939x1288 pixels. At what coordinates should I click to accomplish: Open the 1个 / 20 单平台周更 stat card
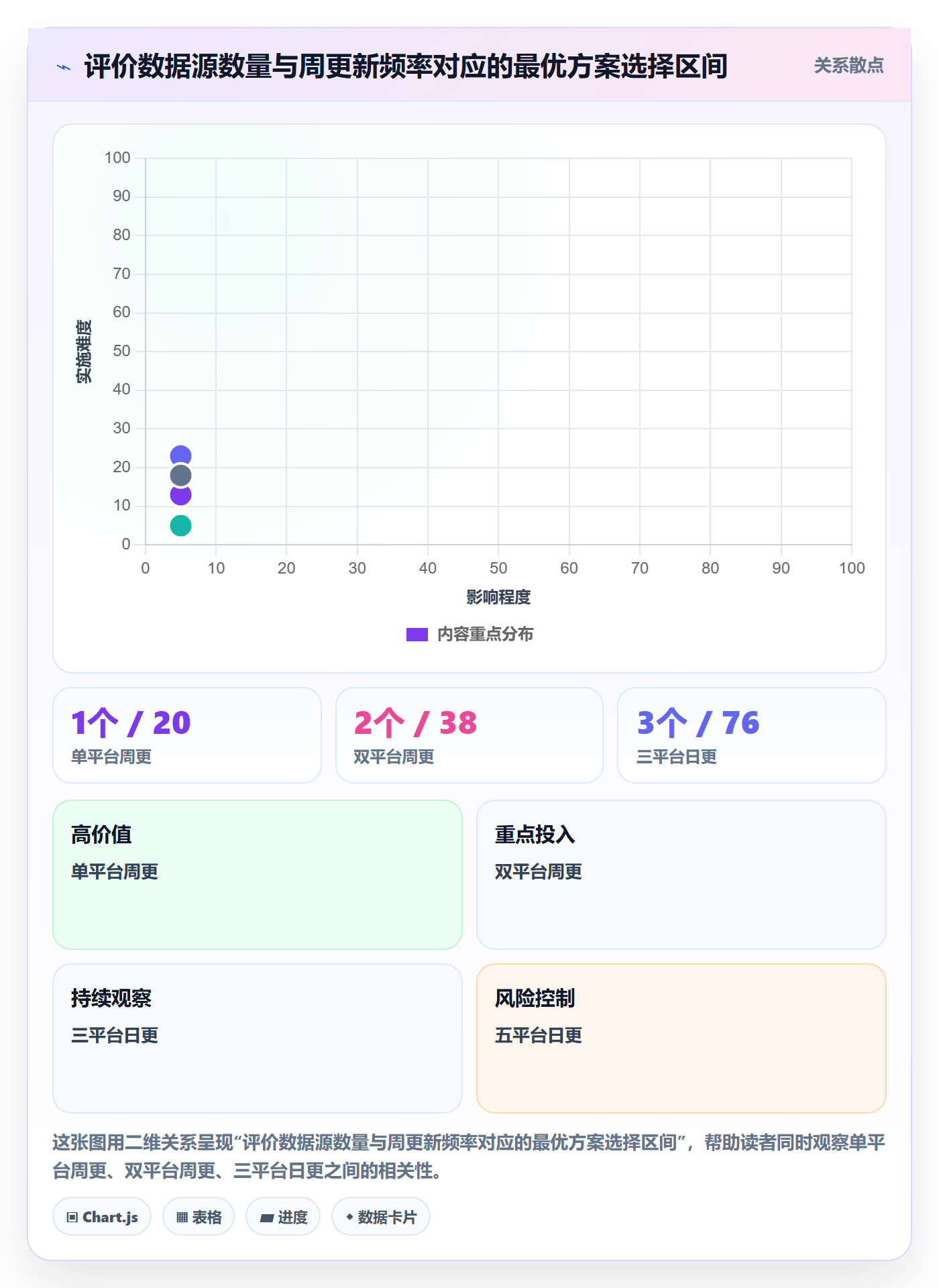(187, 735)
